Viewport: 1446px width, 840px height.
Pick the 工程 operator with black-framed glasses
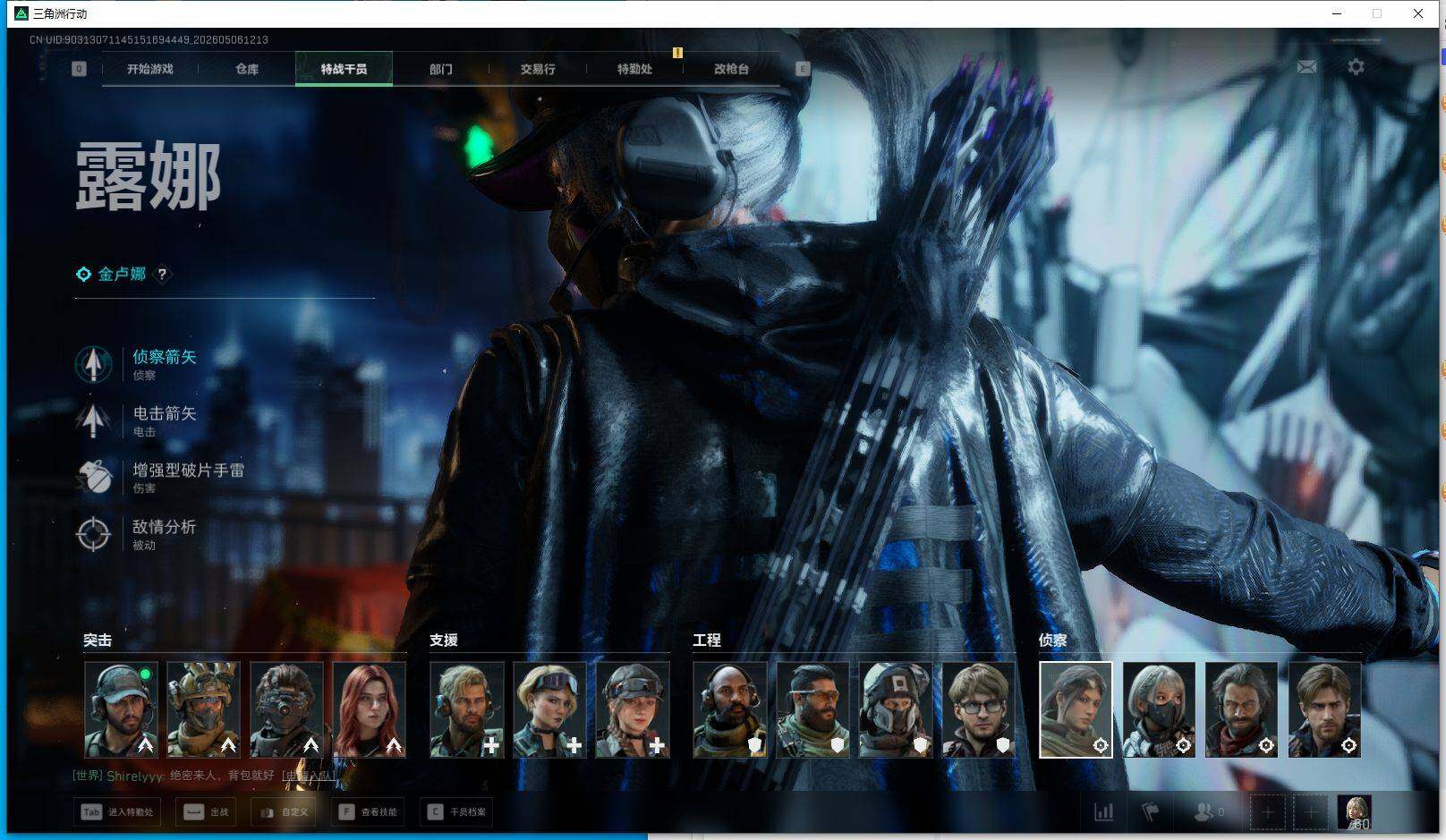(x=978, y=709)
